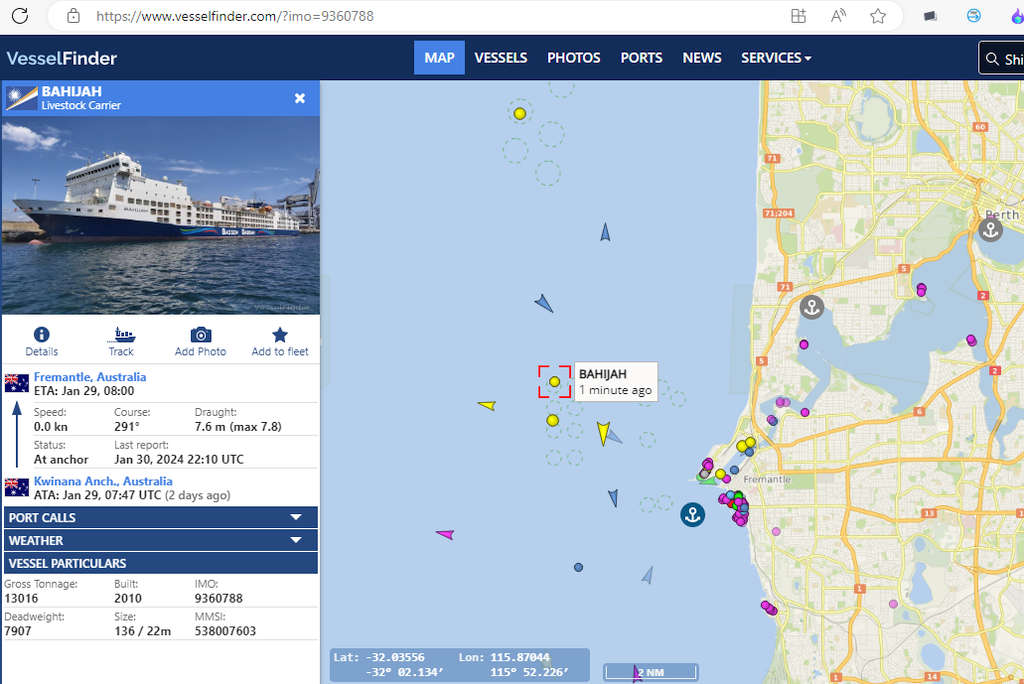Click the Gross Tonnage value 13016
This screenshot has height=684, width=1024.
click(21, 598)
